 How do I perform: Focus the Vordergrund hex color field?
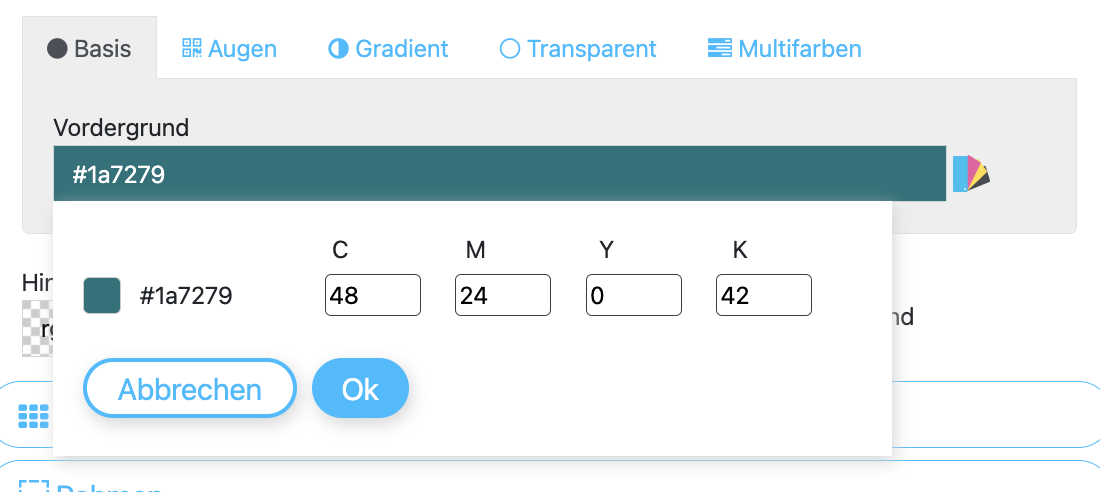[499, 173]
